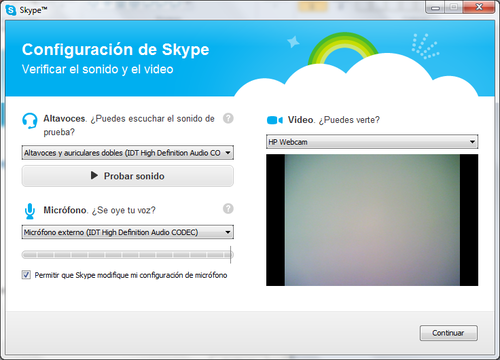Click the 'Configuración de Skype' heading
The height and width of the screenshot is (360, 500).
pyautogui.click(x=115, y=50)
